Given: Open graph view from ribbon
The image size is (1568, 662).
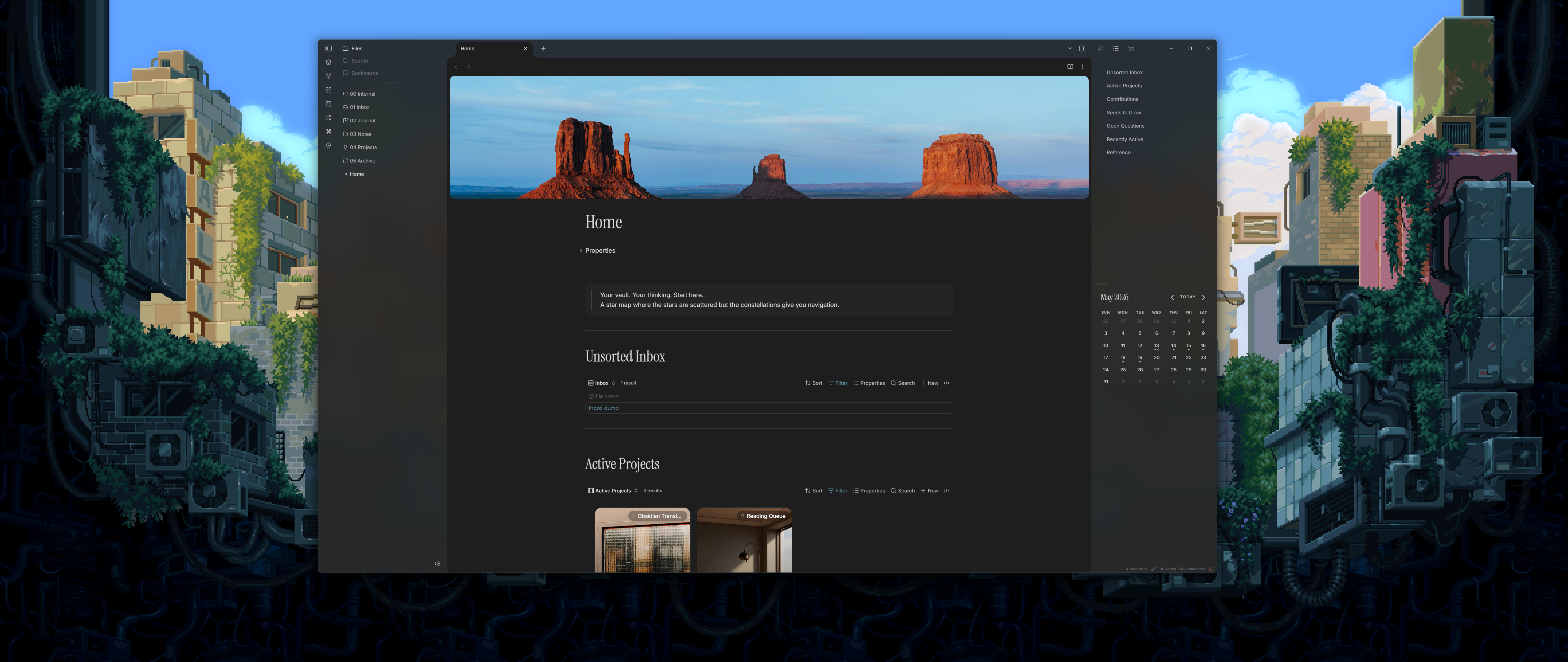Looking at the screenshot, I should (328, 76).
